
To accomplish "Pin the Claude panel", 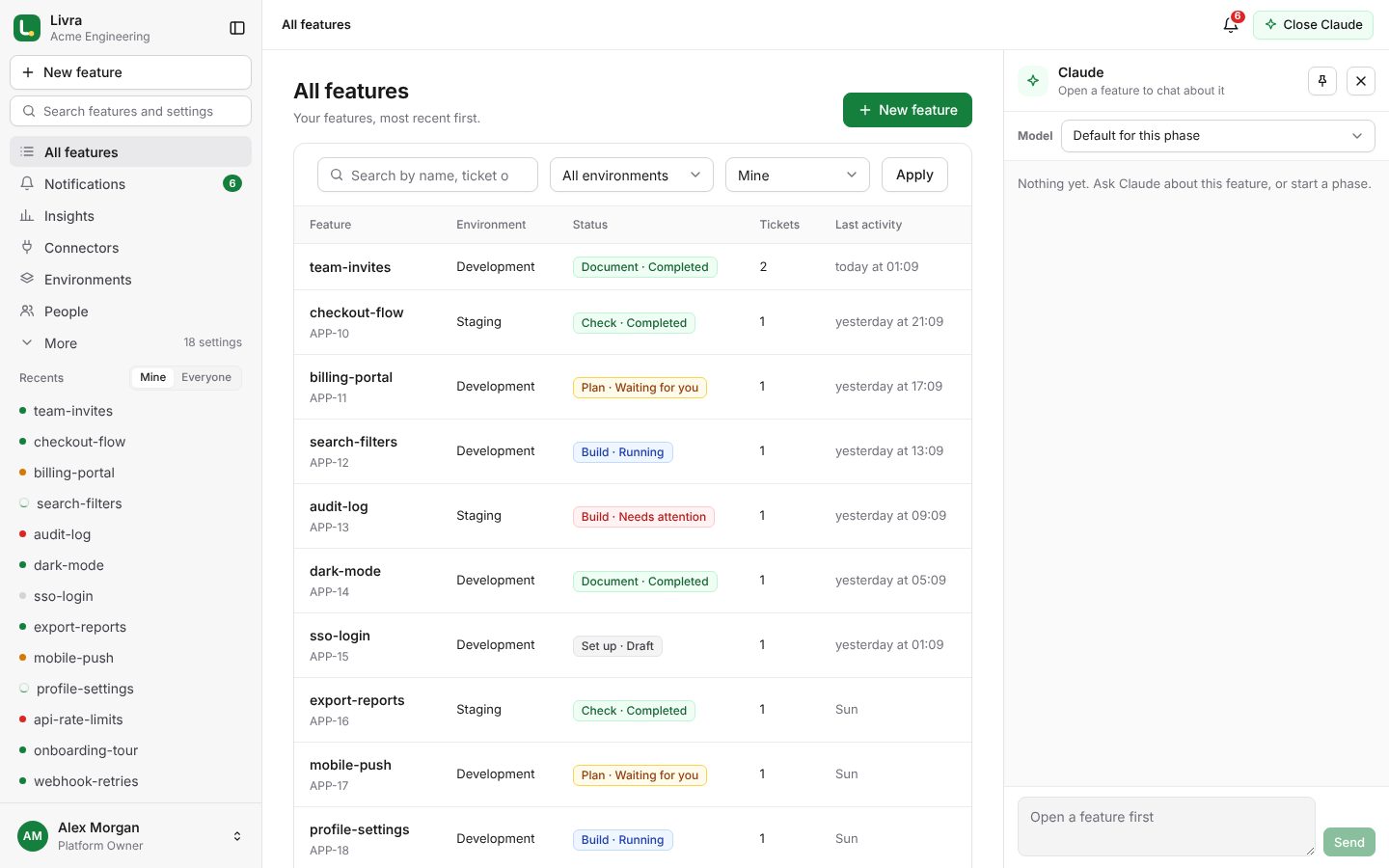I will (1322, 81).
